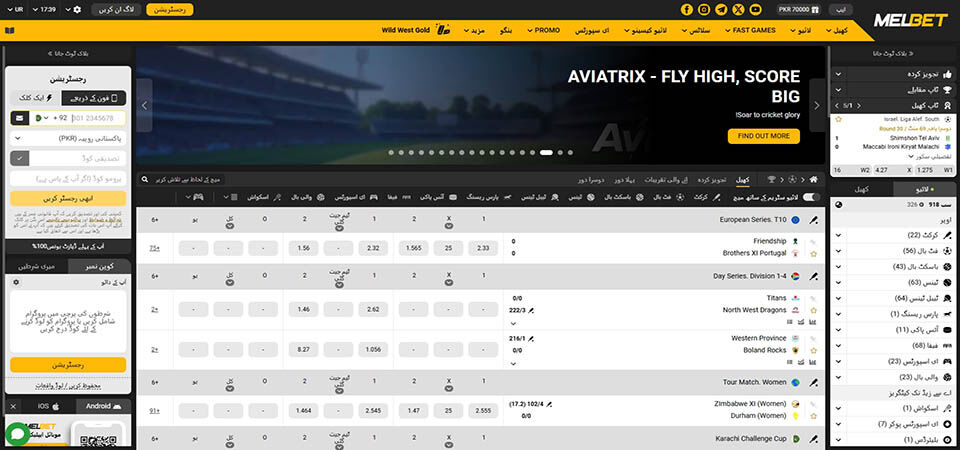
Task: Choose one-click registration method tab
Action: [38, 97]
